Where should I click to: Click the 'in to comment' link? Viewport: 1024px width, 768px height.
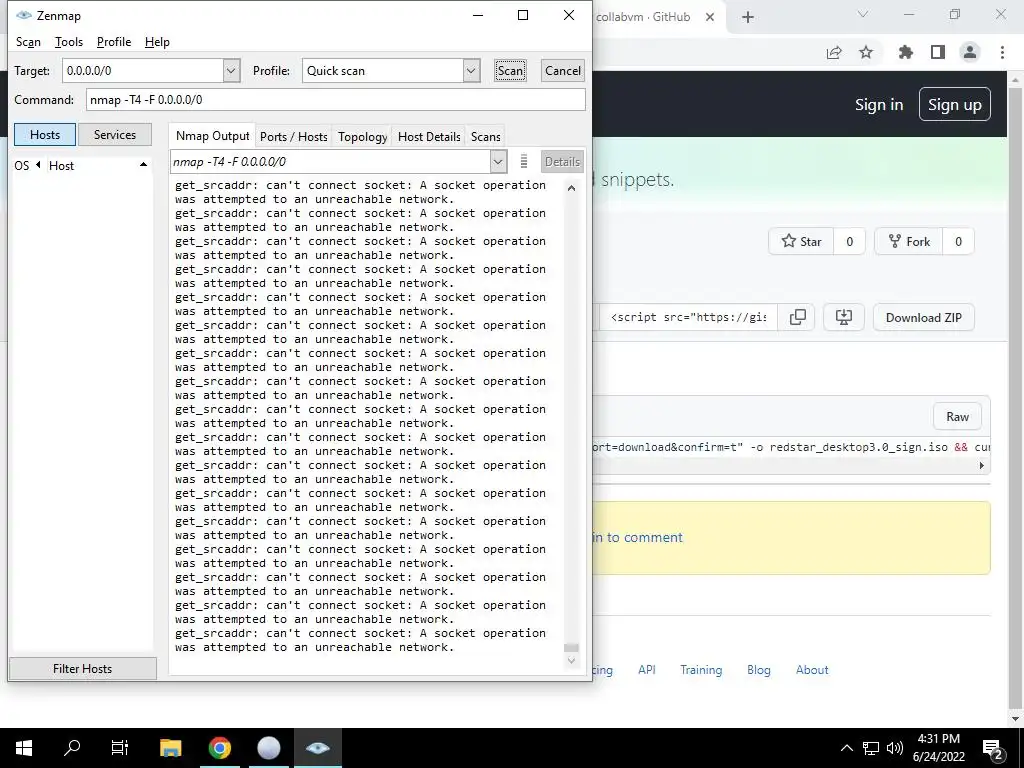(x=637, y=537)
